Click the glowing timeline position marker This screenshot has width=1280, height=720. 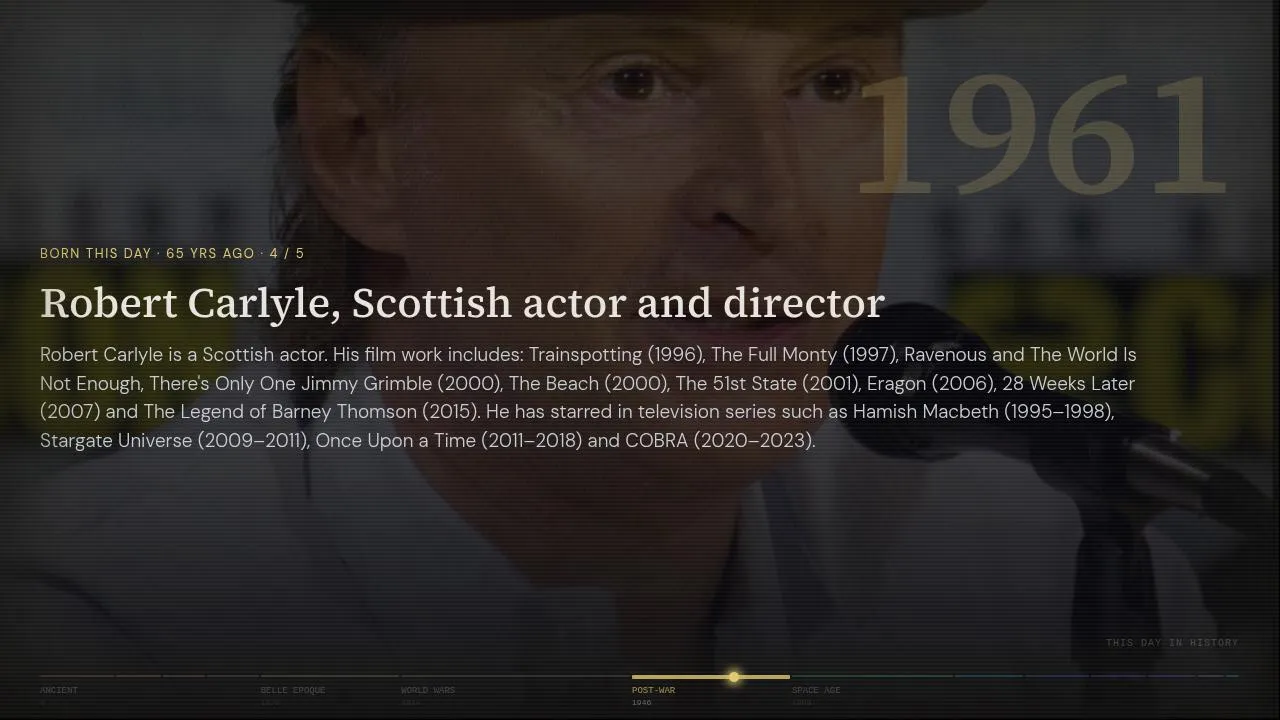pyautogui.click(x=733, y=677)
